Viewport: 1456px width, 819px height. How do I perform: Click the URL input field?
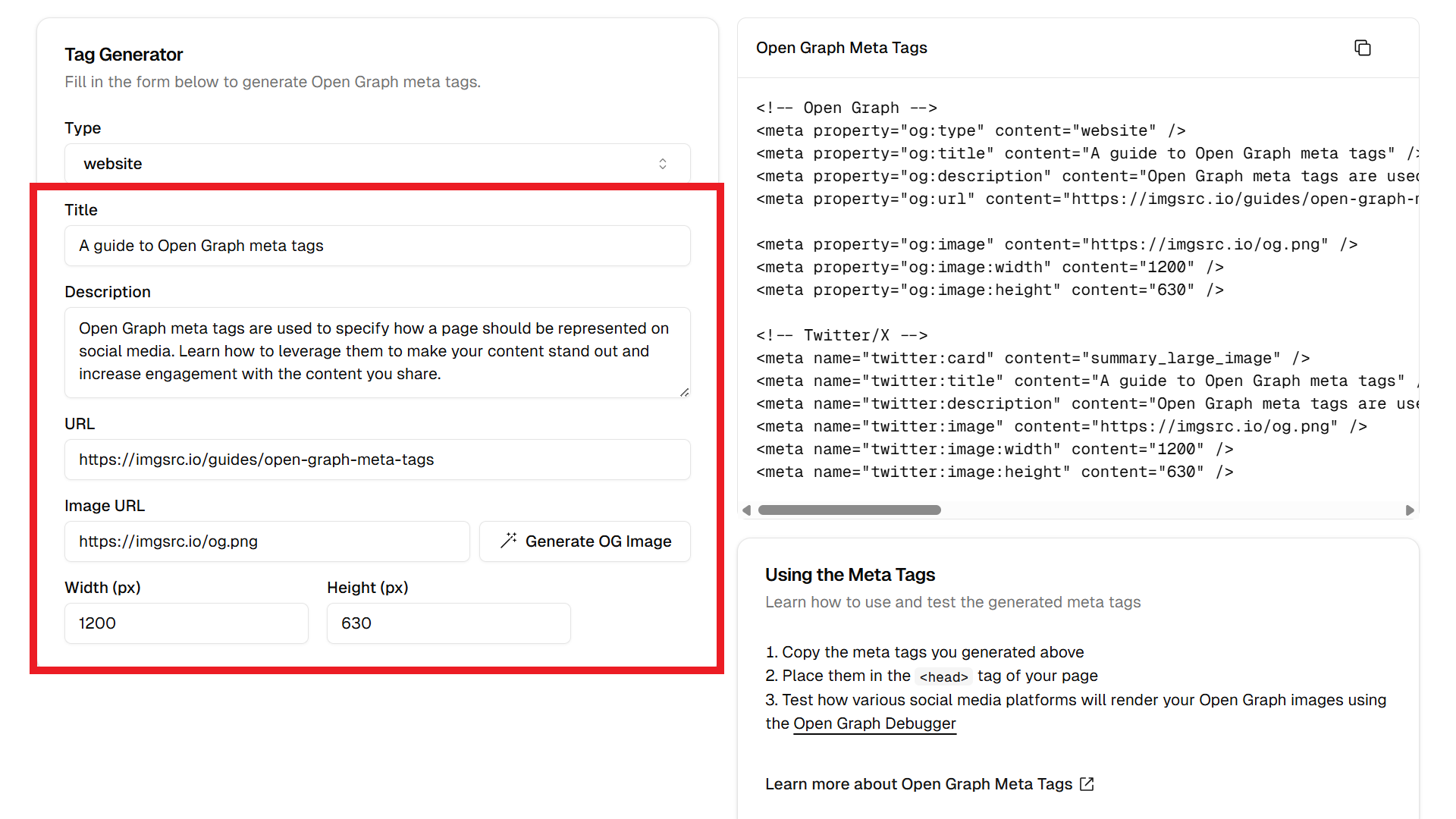click(x=377, y=460)
